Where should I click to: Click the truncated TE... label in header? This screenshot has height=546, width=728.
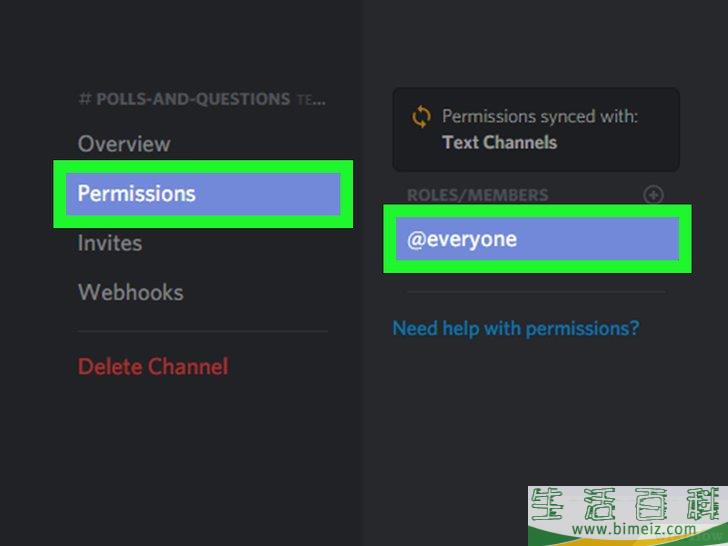coord(311,99)
